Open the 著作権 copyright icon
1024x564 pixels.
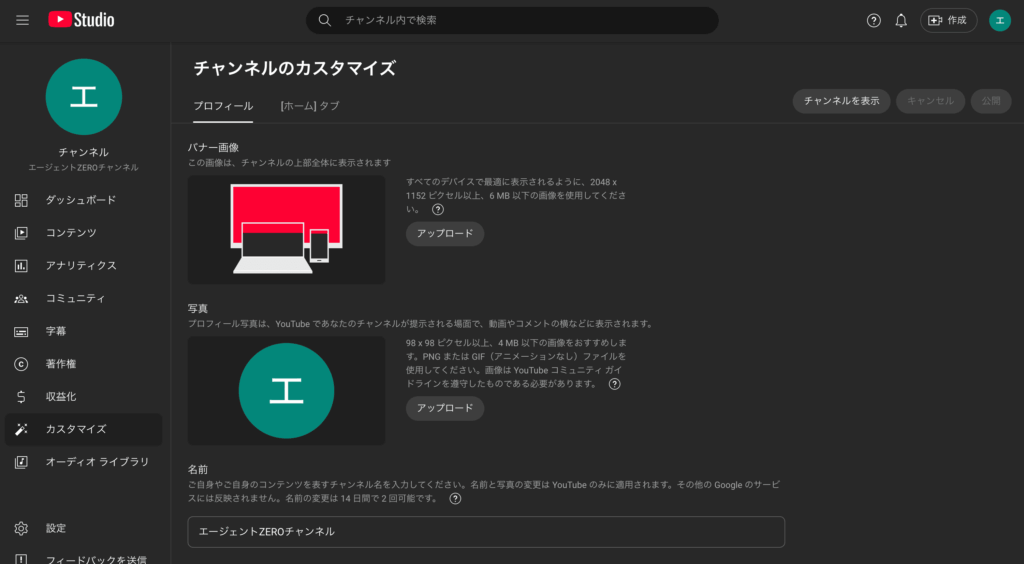click(x=21, y=364)
